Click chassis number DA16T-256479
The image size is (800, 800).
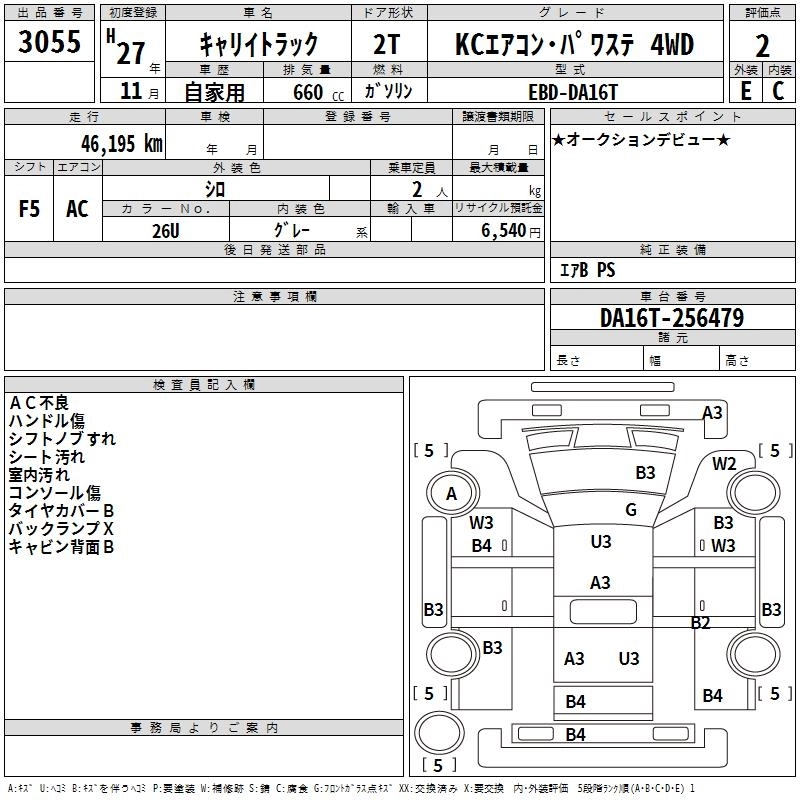672,318
